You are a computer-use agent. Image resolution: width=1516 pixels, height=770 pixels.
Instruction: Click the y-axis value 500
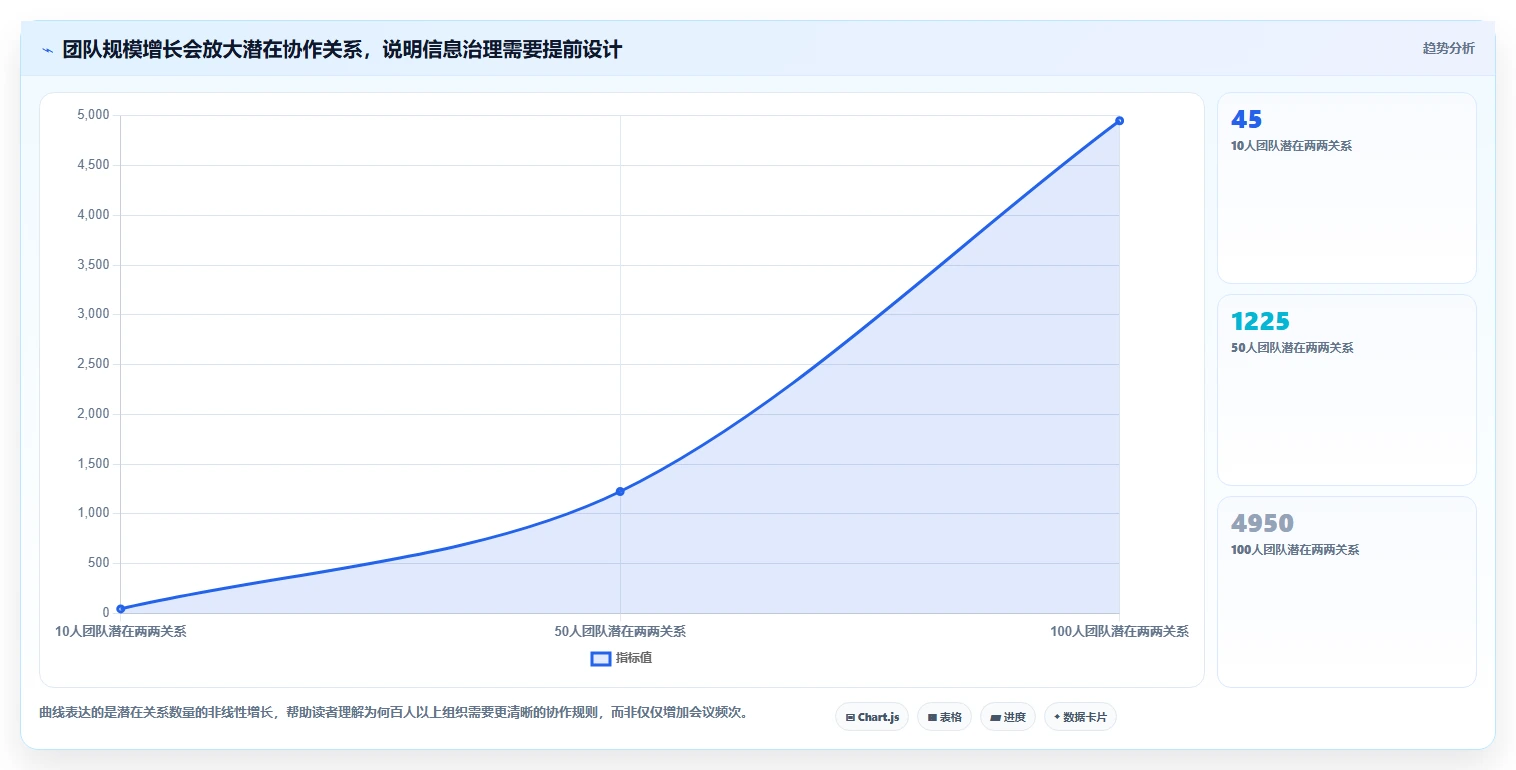coord(98,563)
